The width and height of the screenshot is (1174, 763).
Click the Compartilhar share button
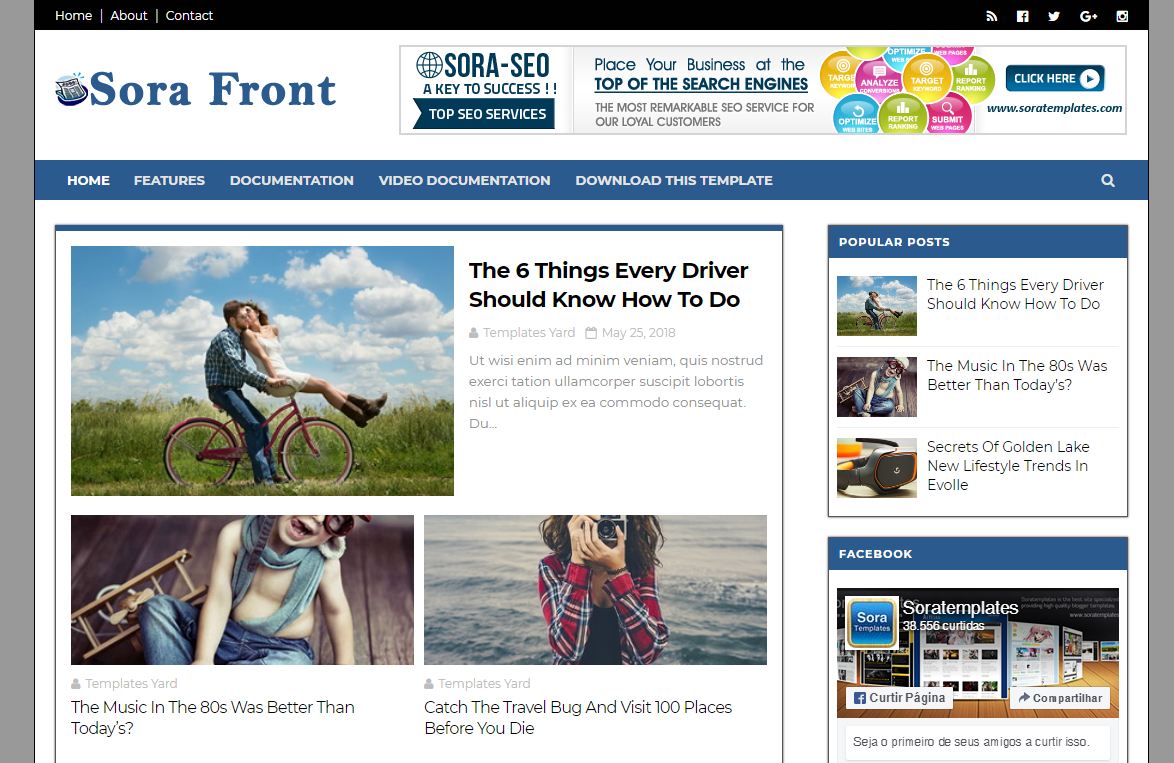coord(1059,698)
